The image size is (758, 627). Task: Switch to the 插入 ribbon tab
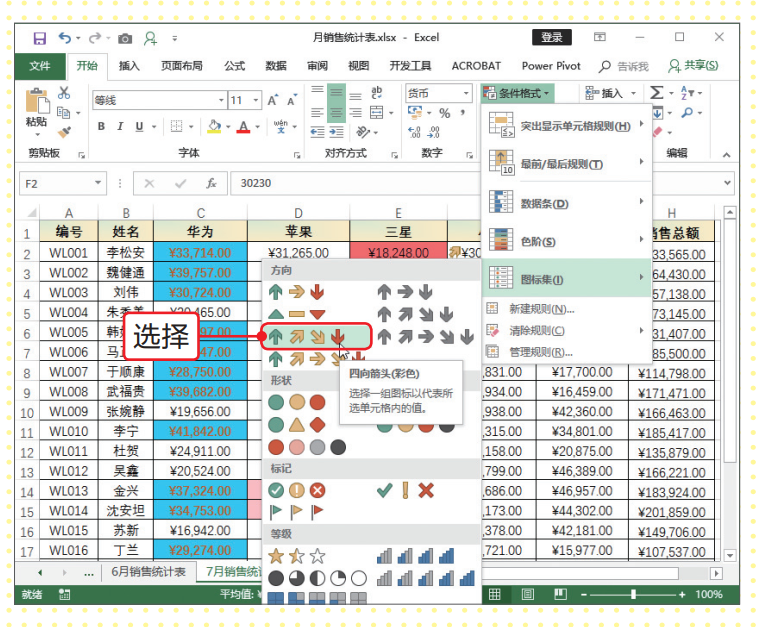pos(129,66)
